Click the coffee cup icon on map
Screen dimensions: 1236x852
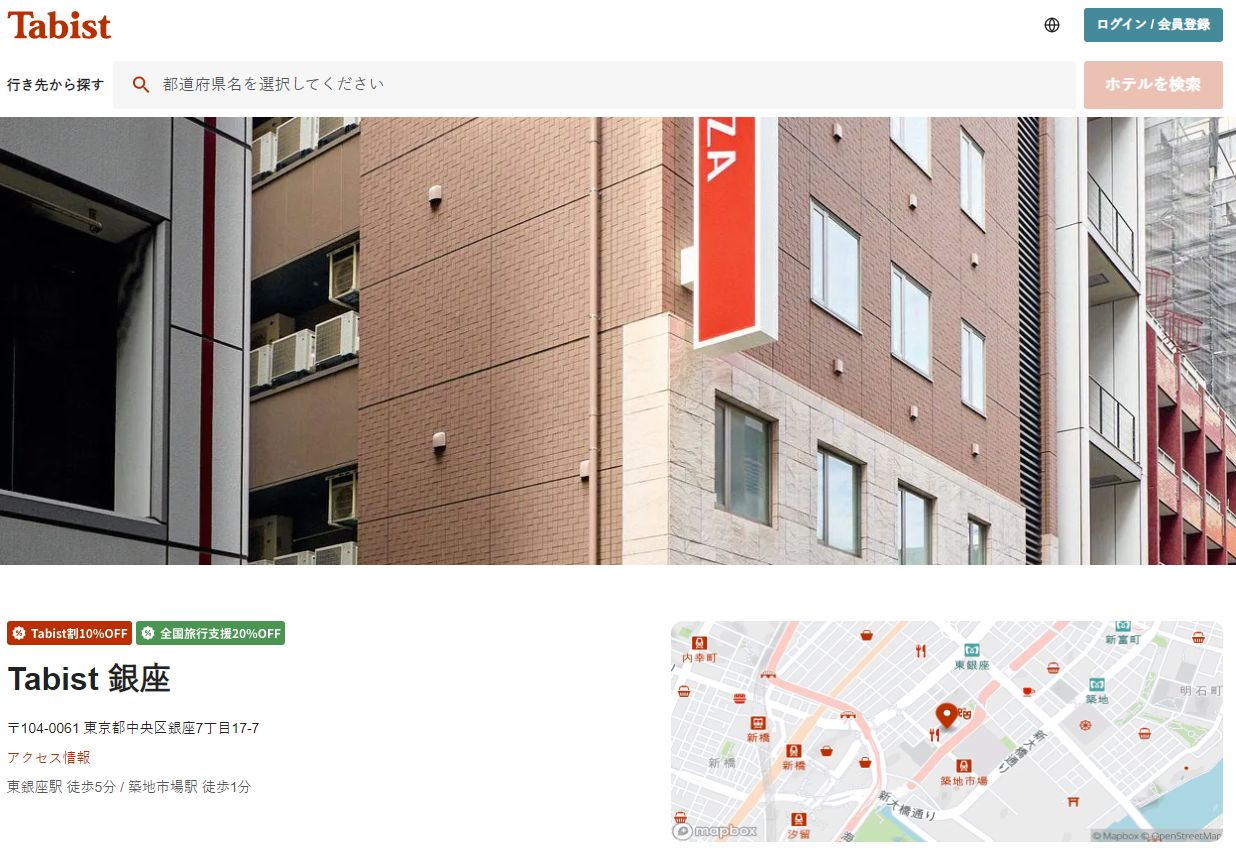click(x=1027, y=690)
